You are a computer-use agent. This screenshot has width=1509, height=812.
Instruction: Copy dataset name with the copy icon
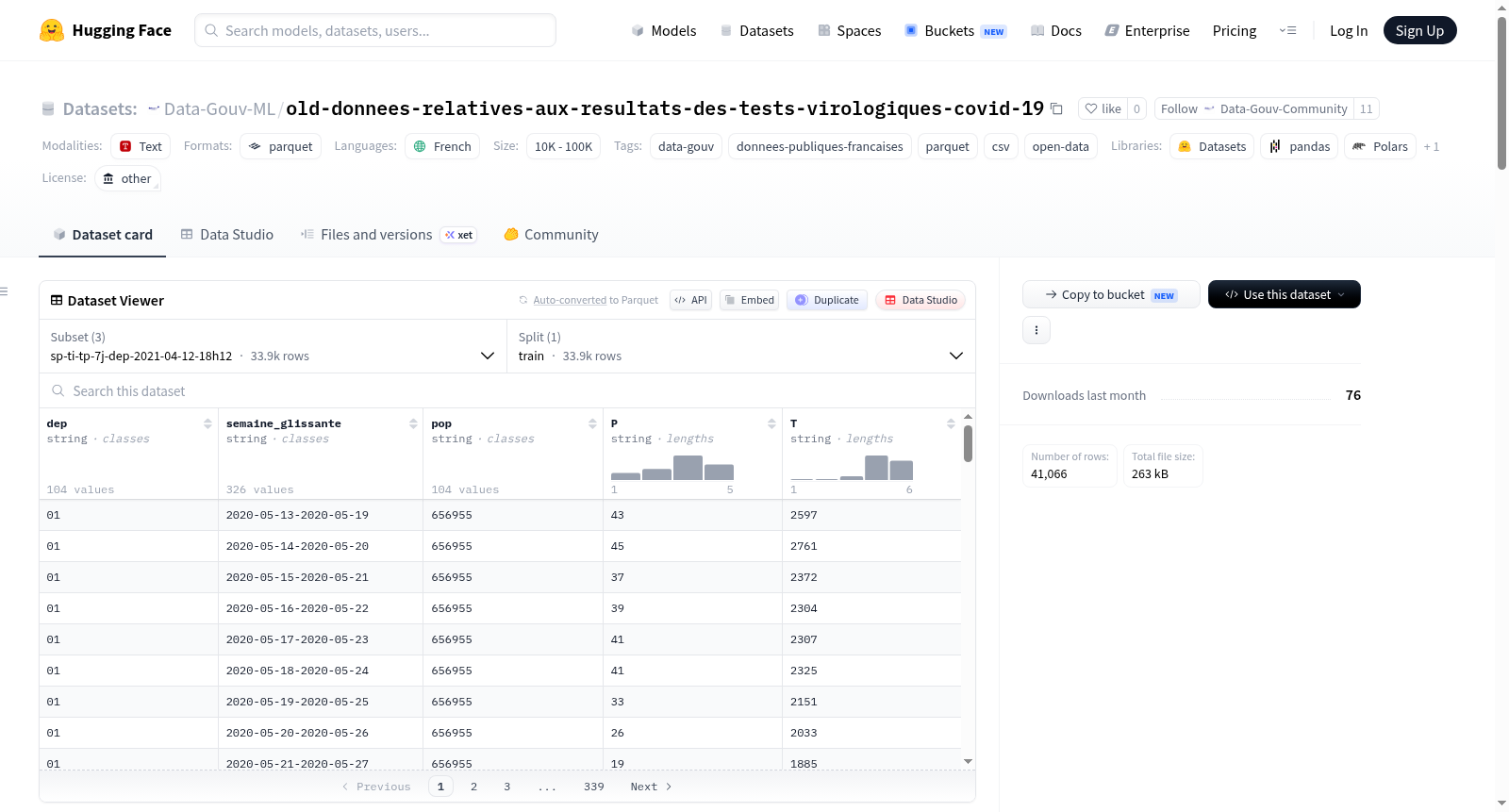[1057, 109]
